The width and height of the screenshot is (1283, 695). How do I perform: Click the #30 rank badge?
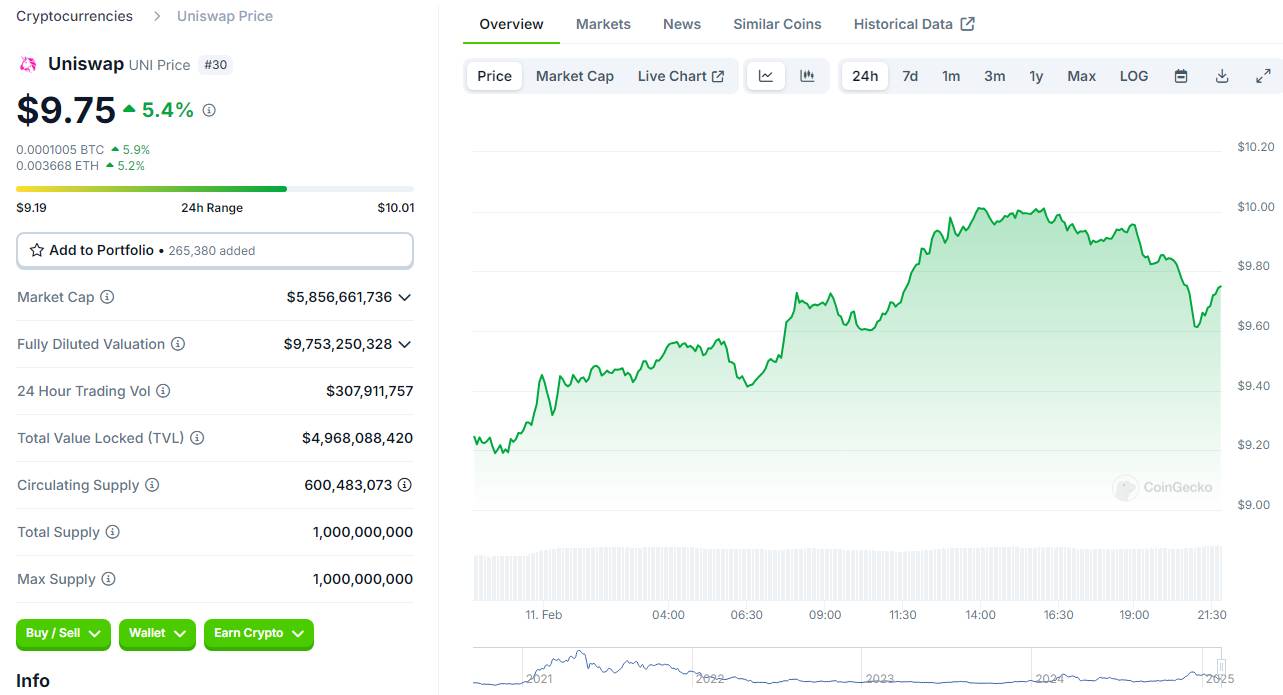click(216, 65)
